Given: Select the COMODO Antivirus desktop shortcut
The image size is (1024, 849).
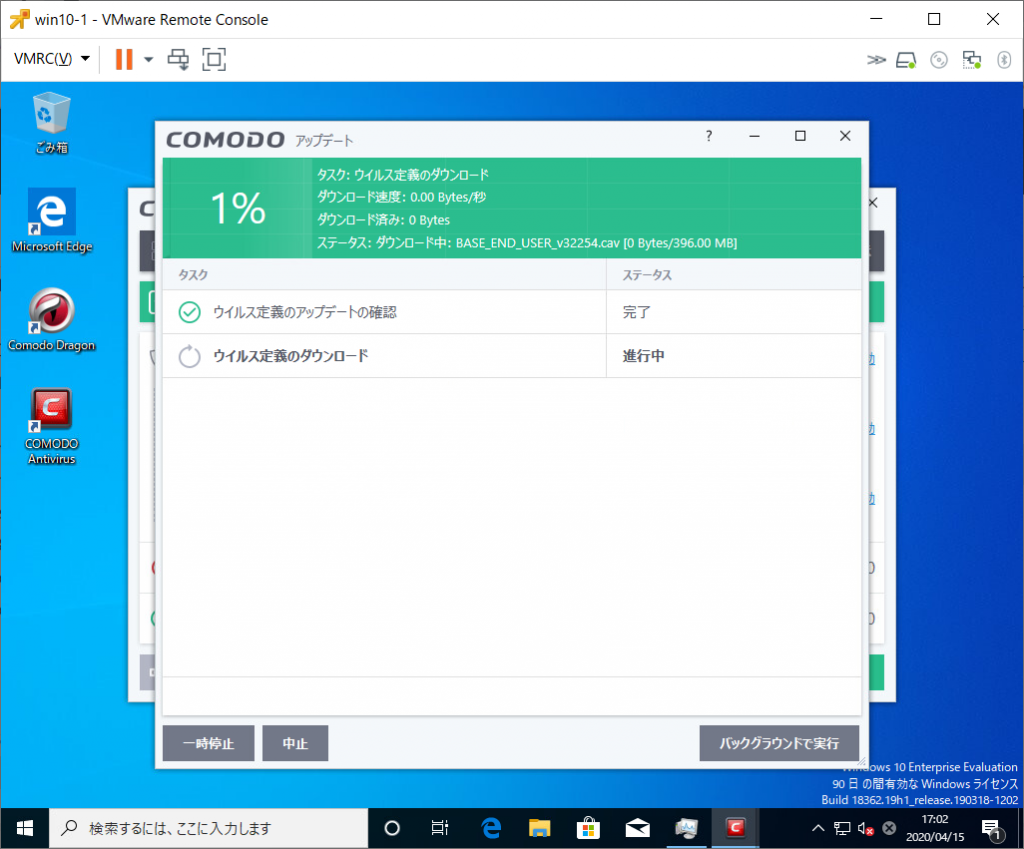Looking at the screenshot, I should [x=52, y=426].
